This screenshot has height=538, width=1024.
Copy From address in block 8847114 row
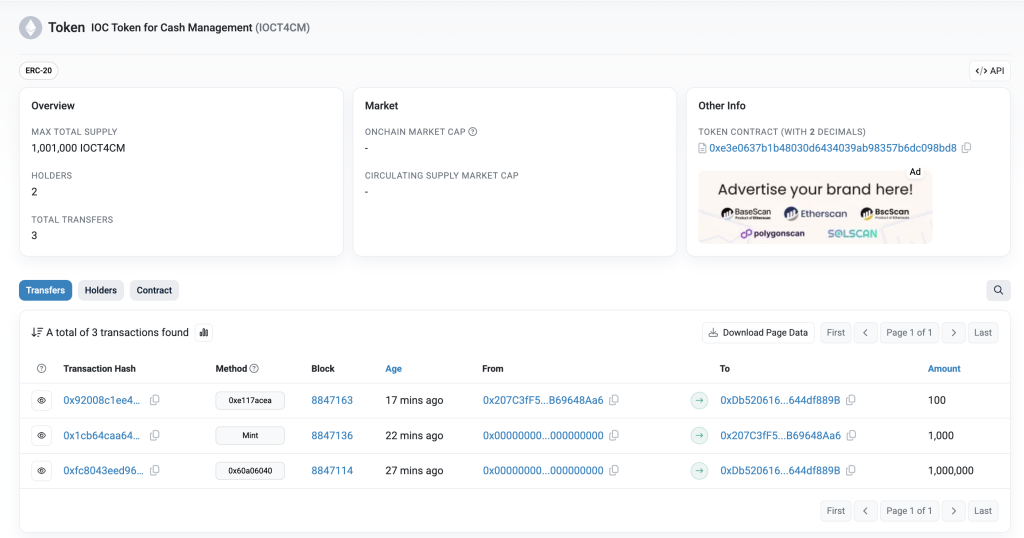pyautogui.click(x=614, y=470)
